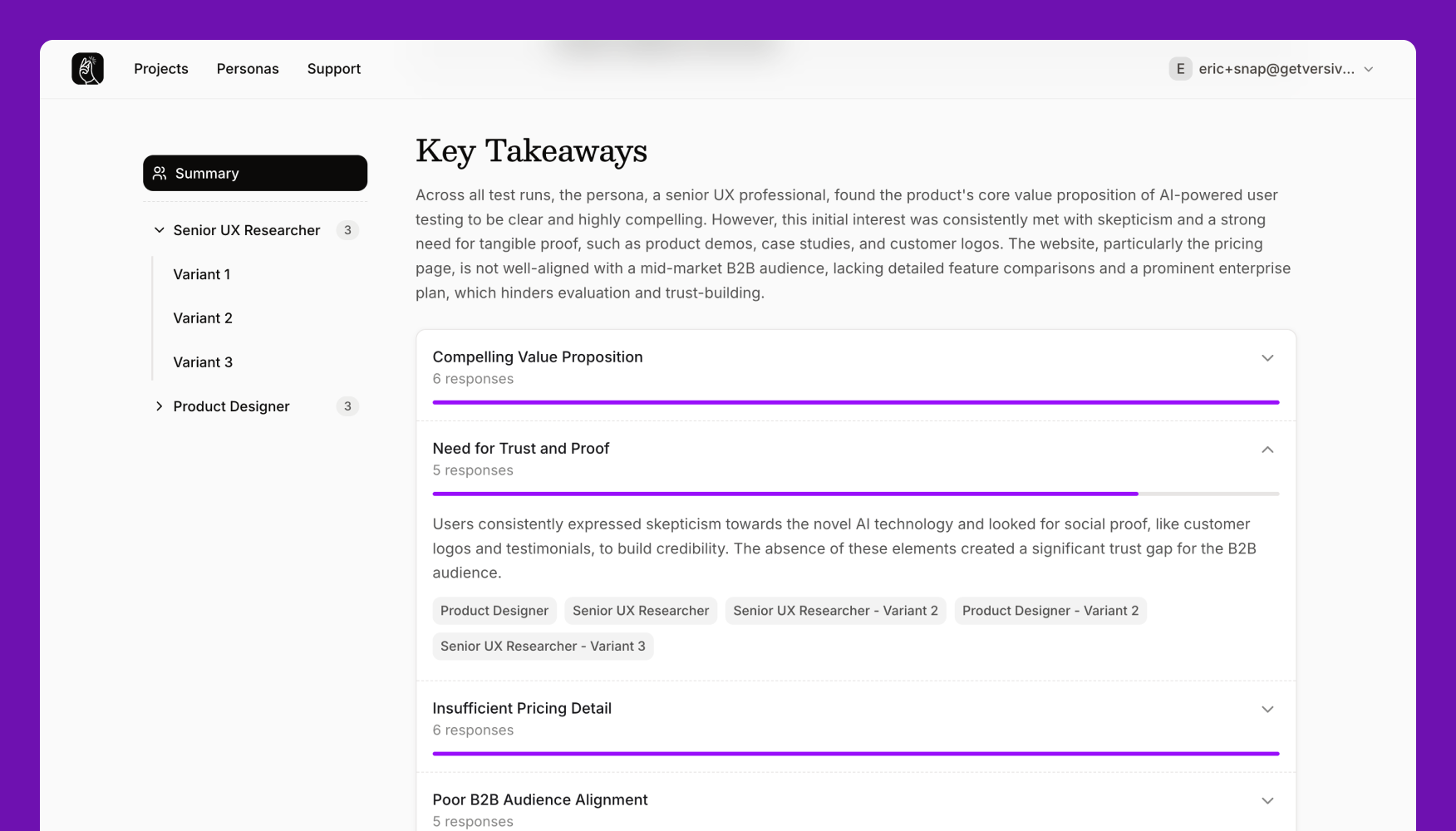
Task: Click the Senior UX Researcher - Variant 3 tag
Action: point(542,646)
